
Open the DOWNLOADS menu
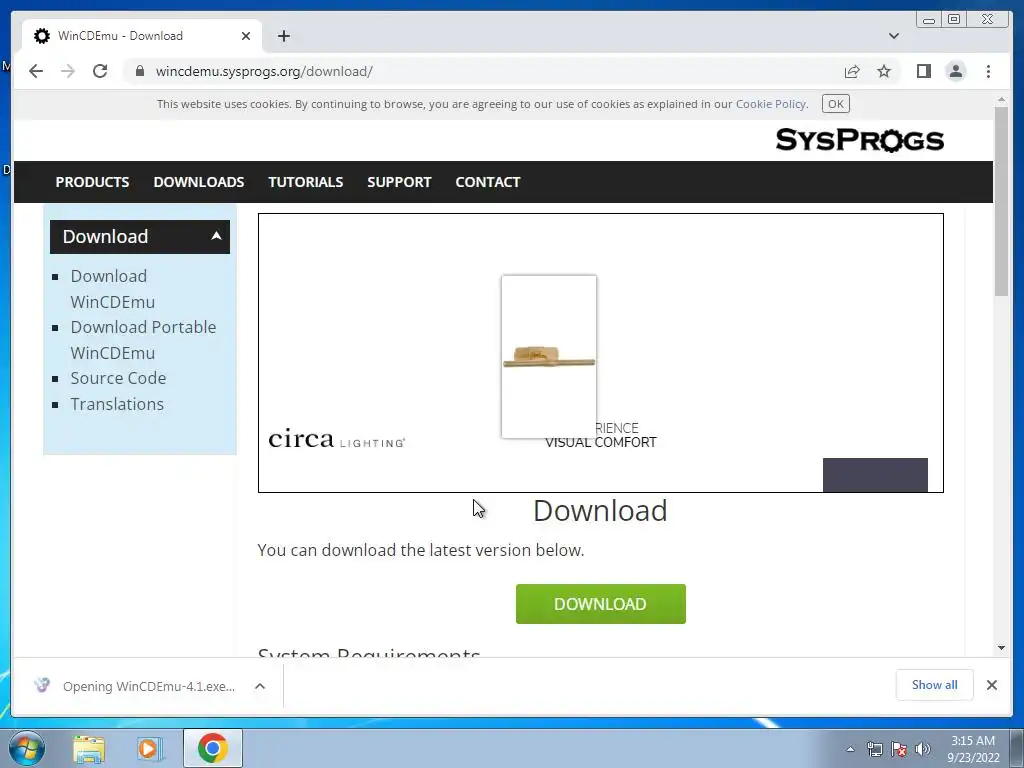point(199,182)
